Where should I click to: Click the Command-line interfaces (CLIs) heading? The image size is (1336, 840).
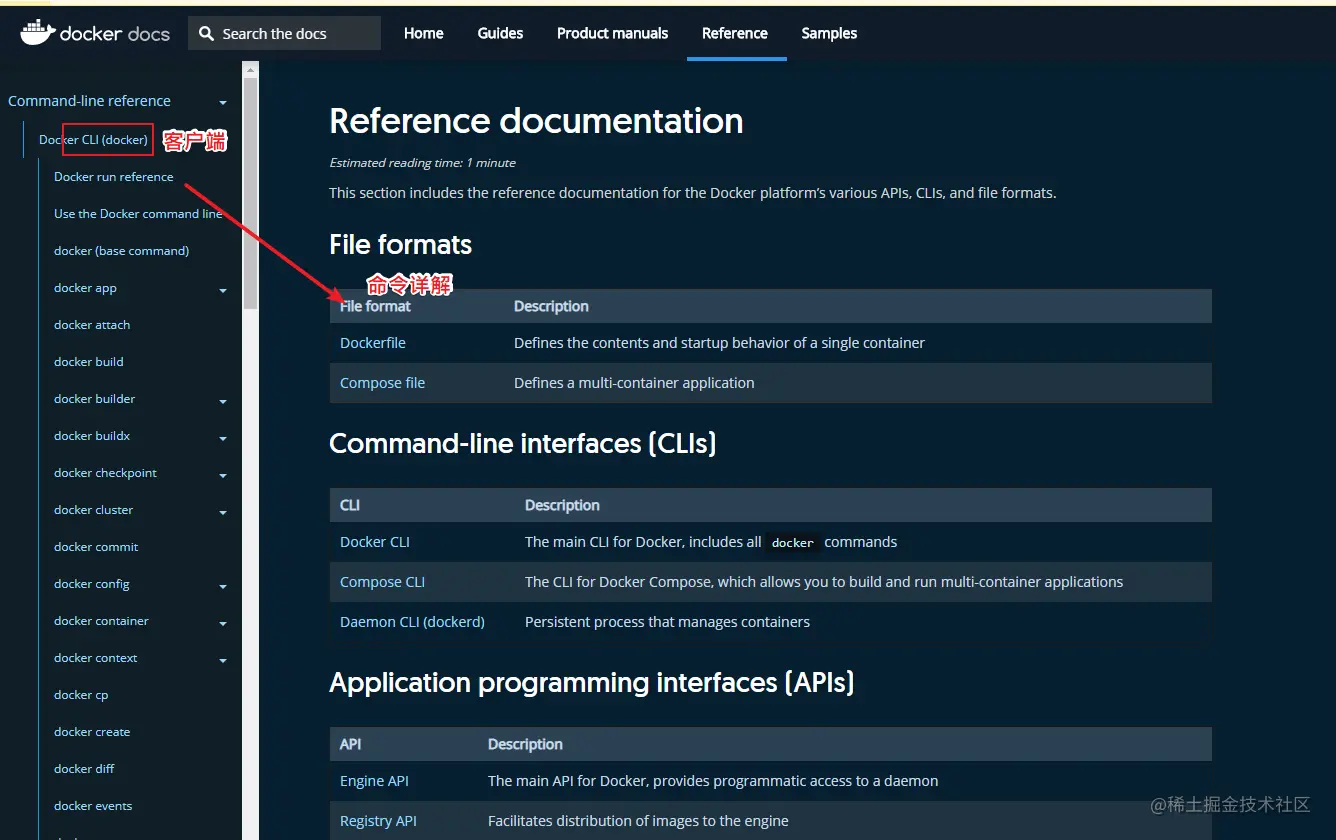(x=523, y=444)
